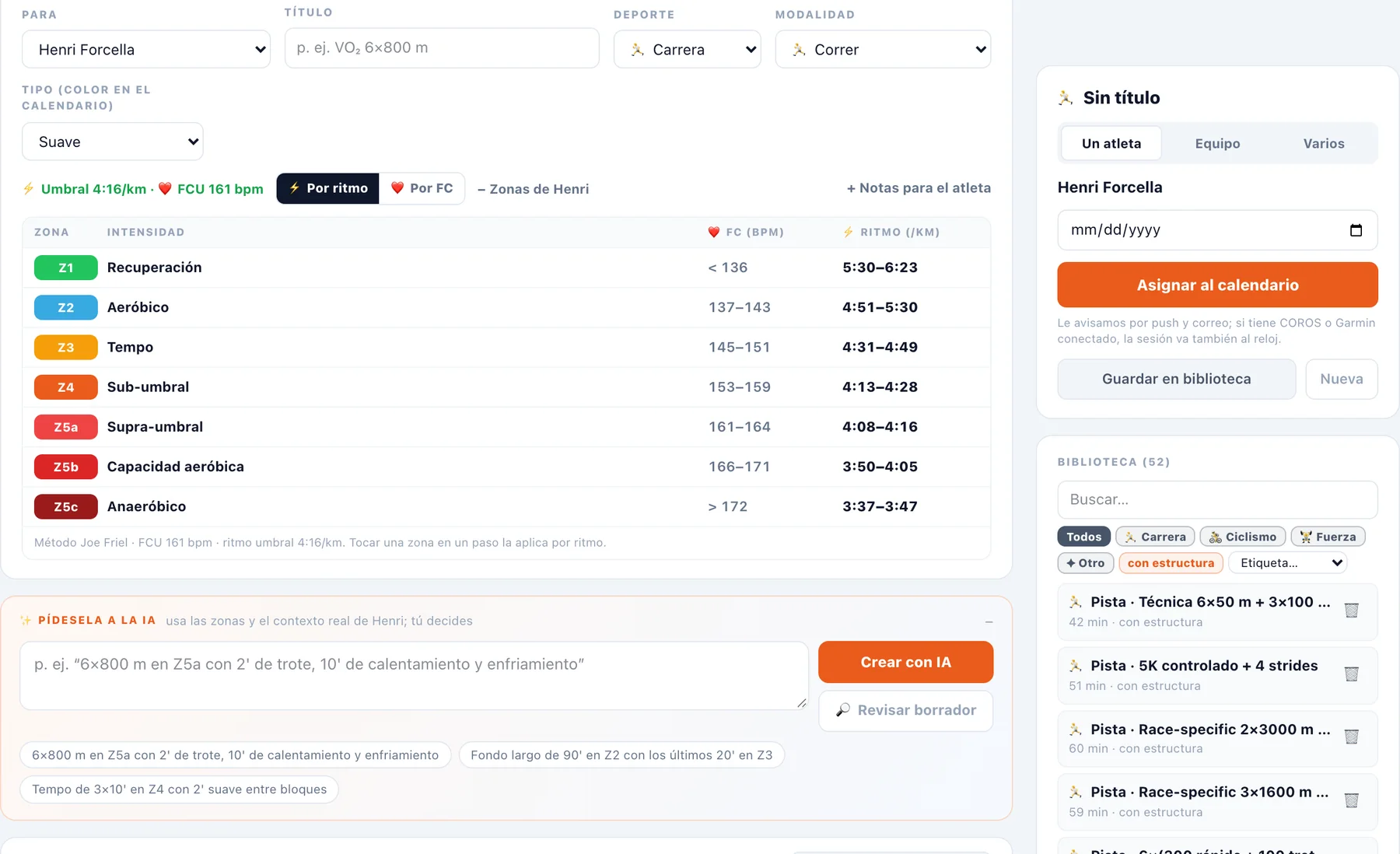The height and width of the screenshot is (854, 1400).
Task: Filter library by Ciclismo
Action: click(x=1243, y=537)
